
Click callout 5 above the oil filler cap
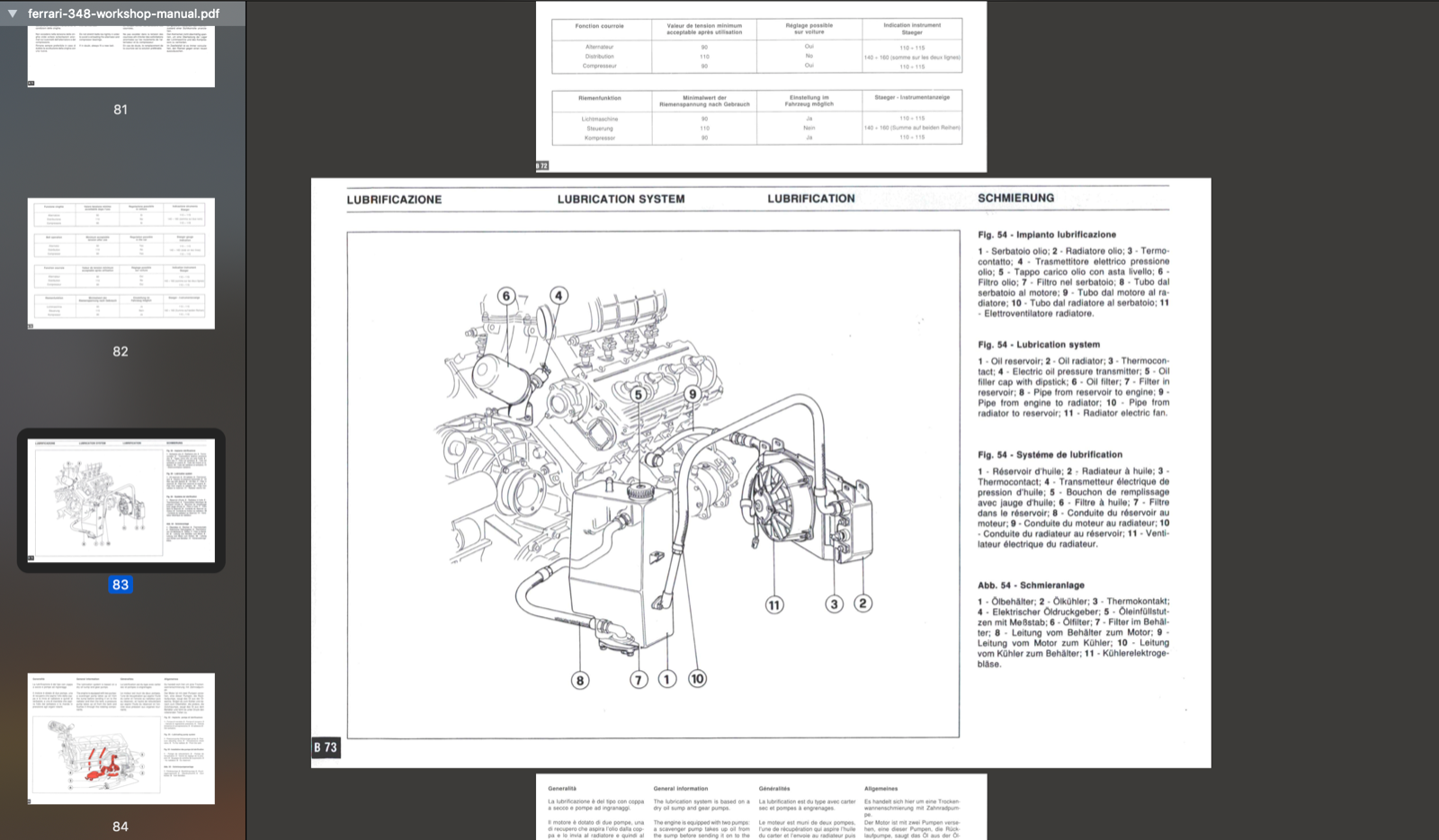[x=639, y=394]
